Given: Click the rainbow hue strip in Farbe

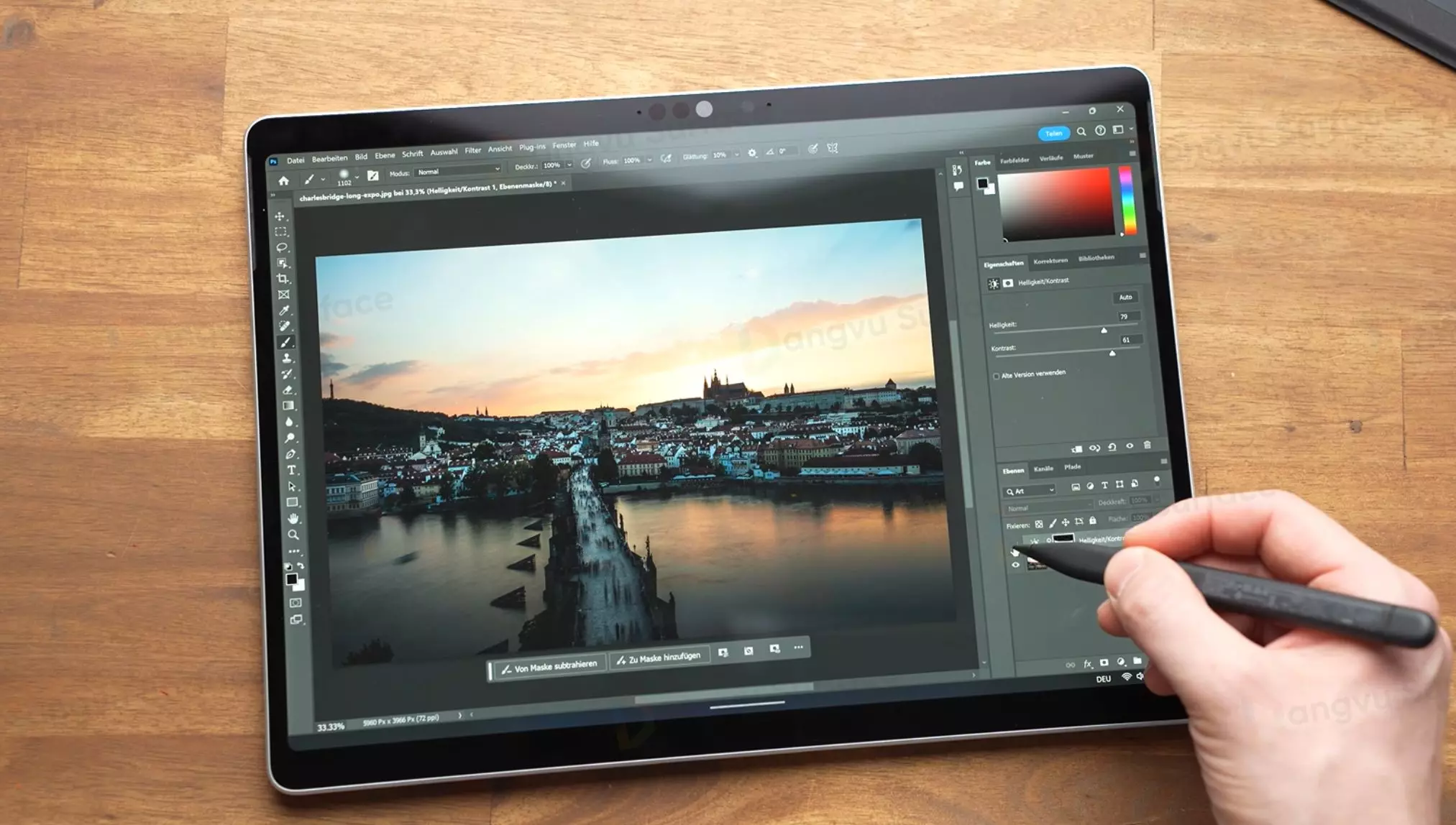Looking at the screenshot, I should (x=1127, y=201).
